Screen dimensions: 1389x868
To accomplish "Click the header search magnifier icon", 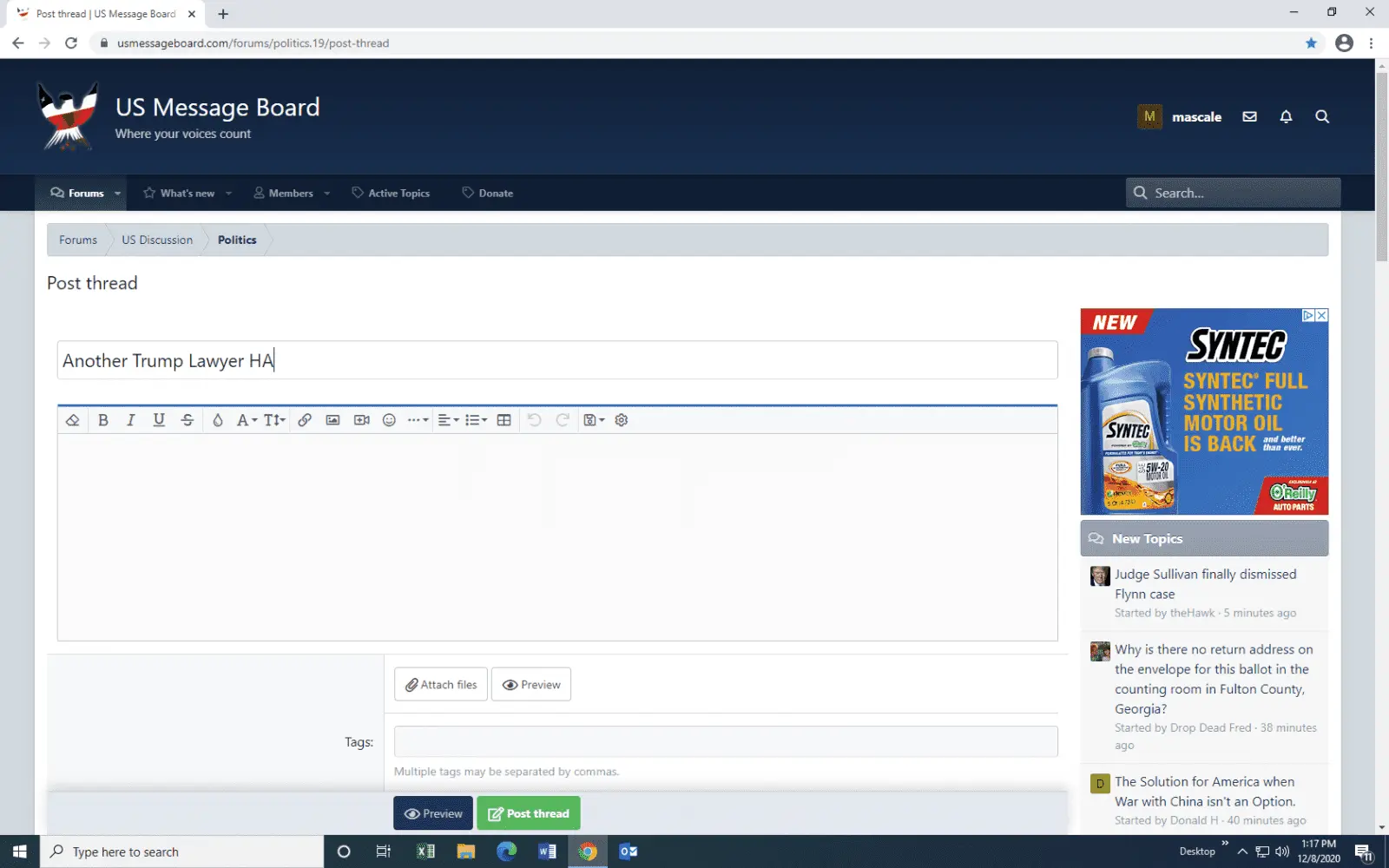I will coord(1322,116).
